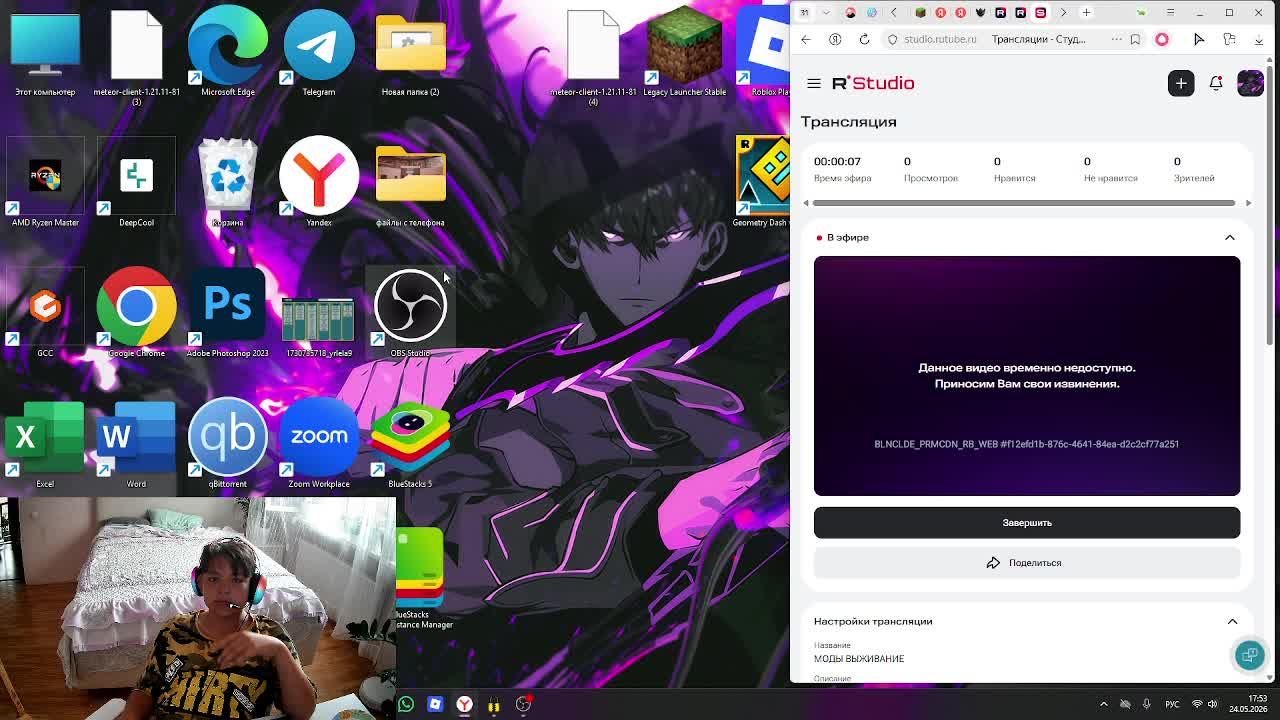
Task: Select the "Новая папка (2)" folder
Action: tap(410, 53)
